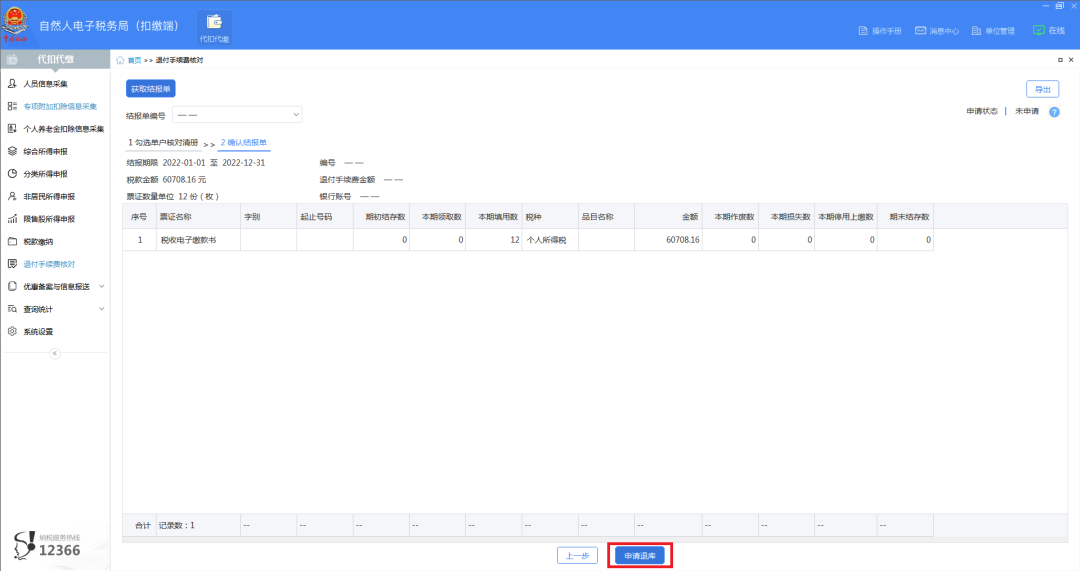Open 限售股所得申报 bar chart icon
The image size is (1080, 571).
[x=12, y=219]
